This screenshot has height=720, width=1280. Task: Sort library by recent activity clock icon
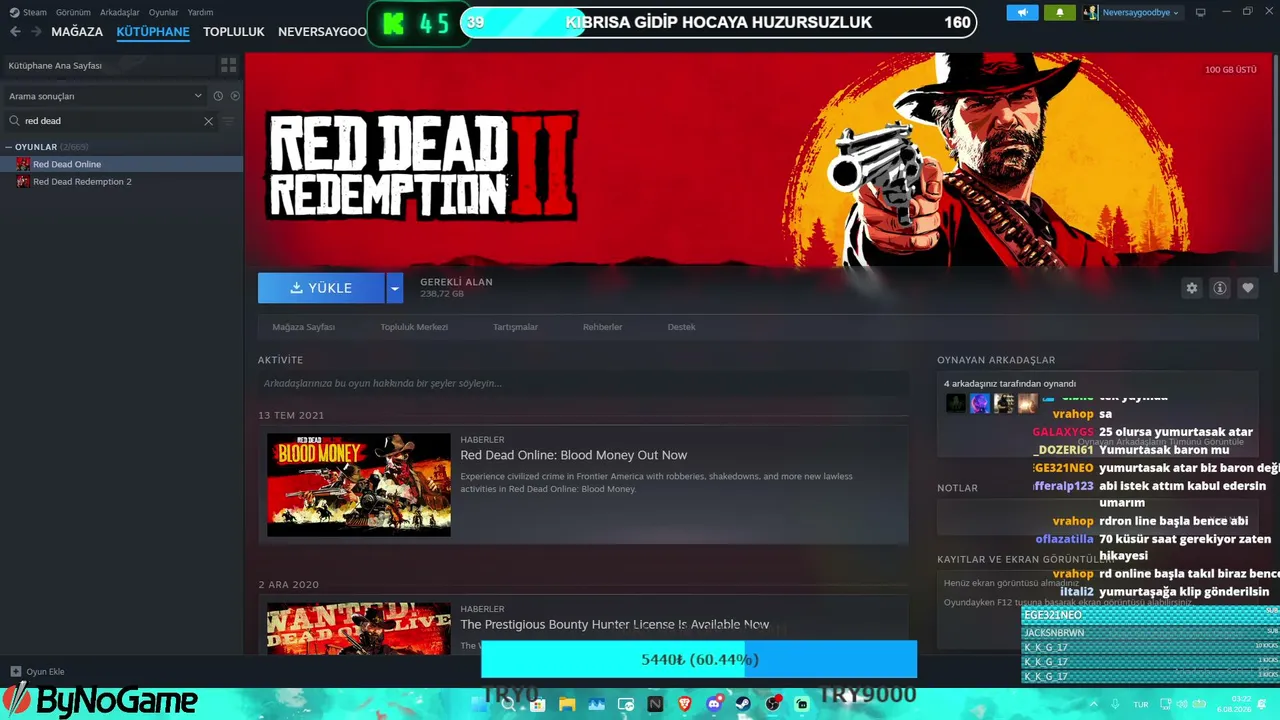[218, 96]
